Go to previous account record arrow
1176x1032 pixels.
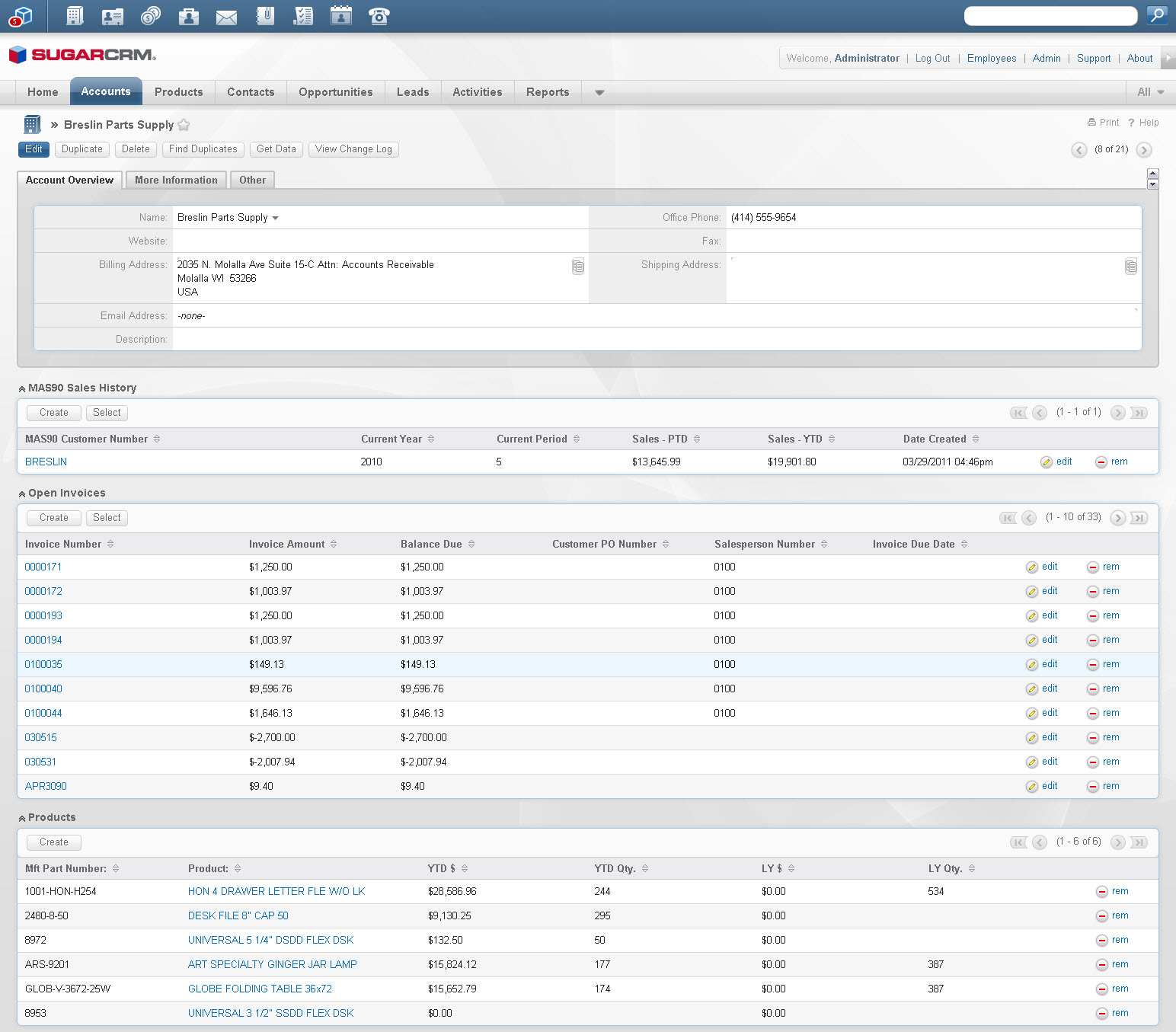[1079, 150]
